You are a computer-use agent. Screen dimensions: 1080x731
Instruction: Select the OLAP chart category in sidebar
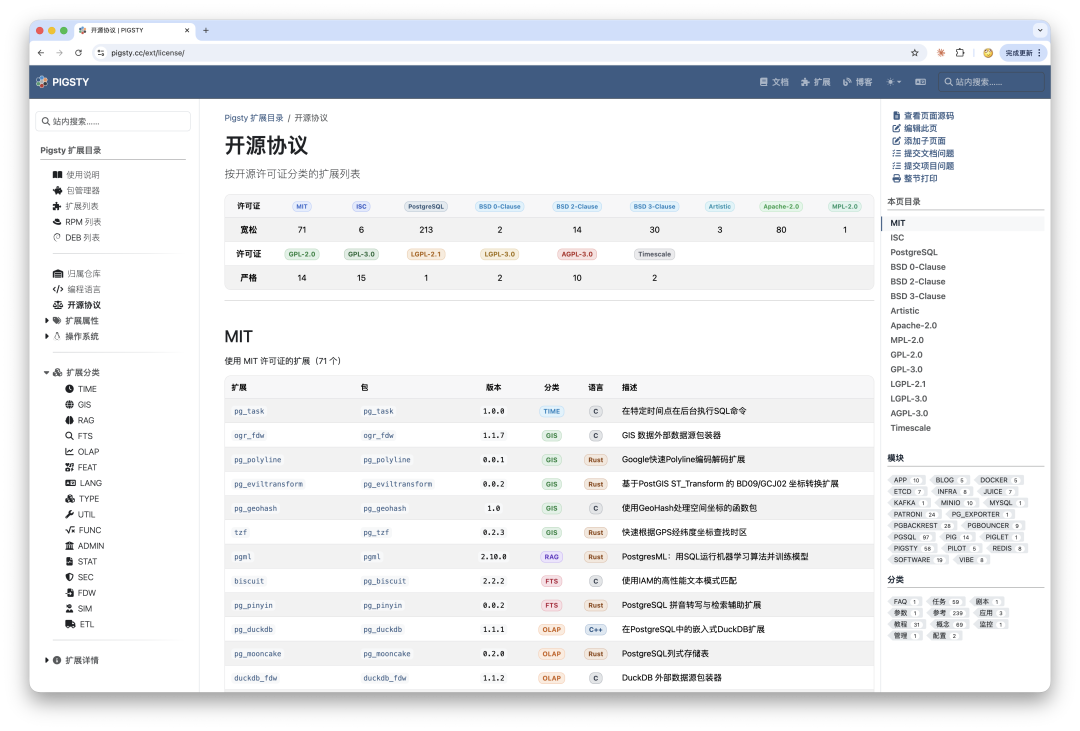pos(82,451)
